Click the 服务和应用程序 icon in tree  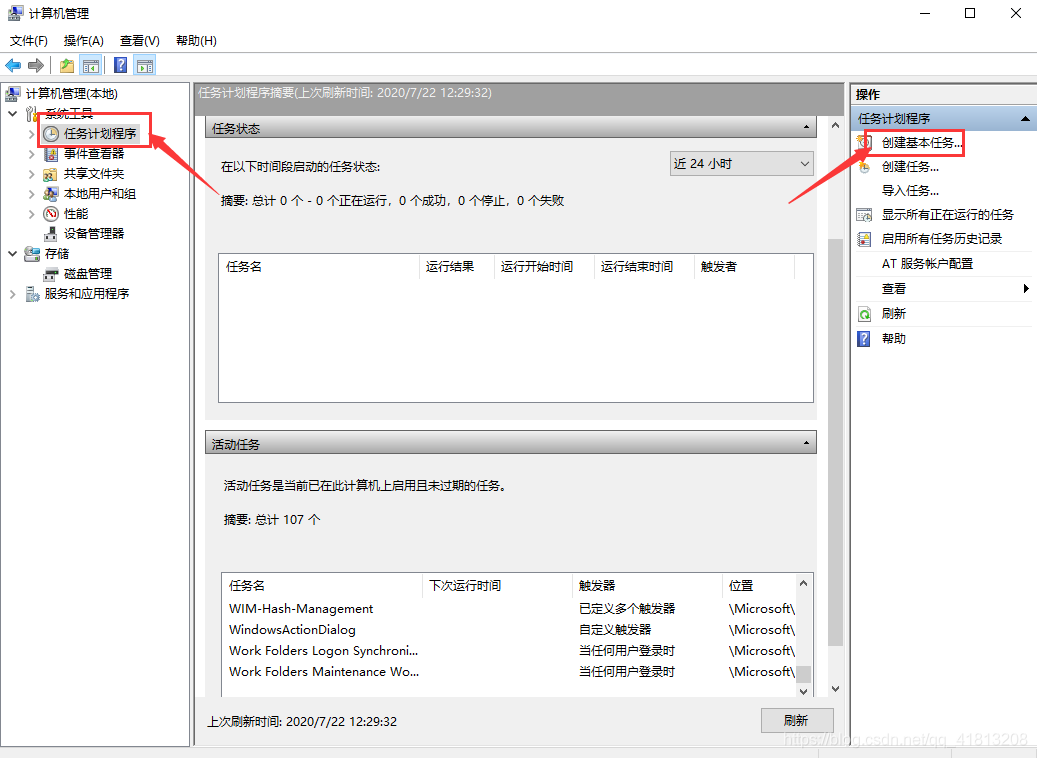click(32, 294)
